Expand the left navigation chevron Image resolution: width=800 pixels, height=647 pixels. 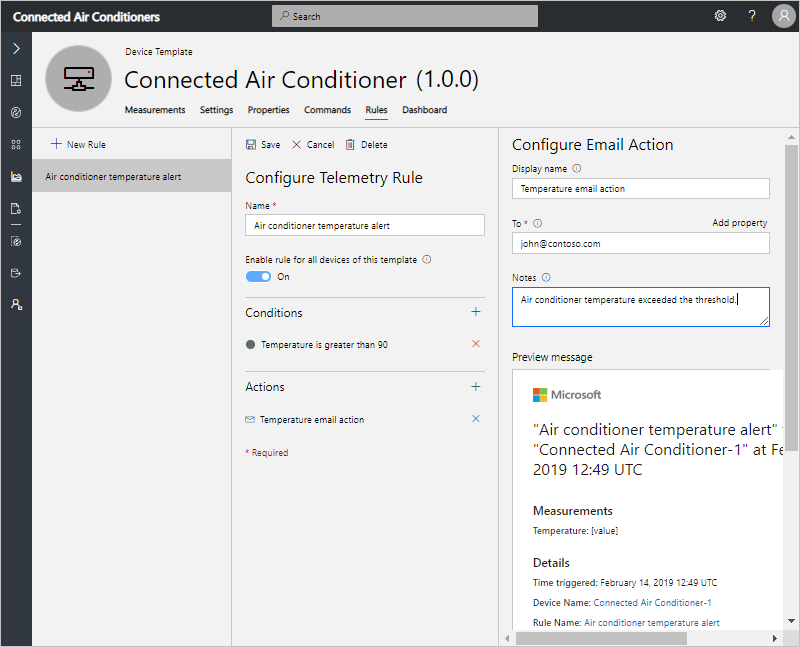16,48
